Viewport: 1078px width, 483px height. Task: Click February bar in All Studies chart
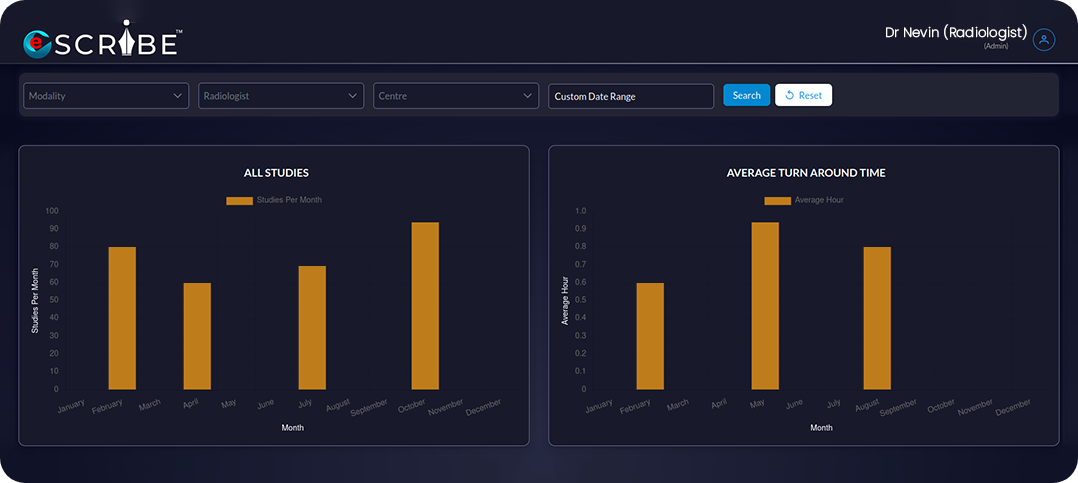(x=122, y=318)
